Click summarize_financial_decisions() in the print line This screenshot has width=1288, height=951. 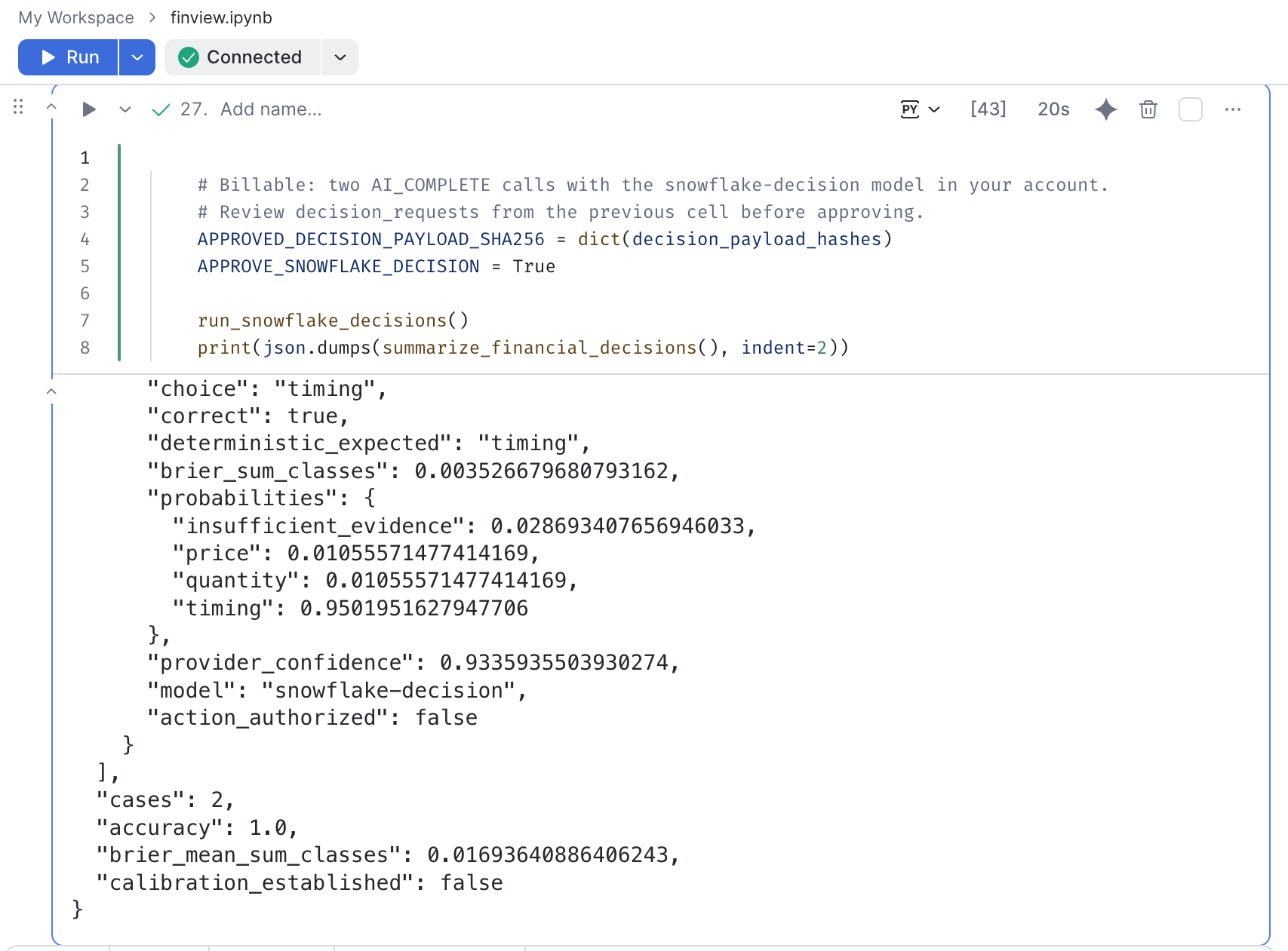550,348
